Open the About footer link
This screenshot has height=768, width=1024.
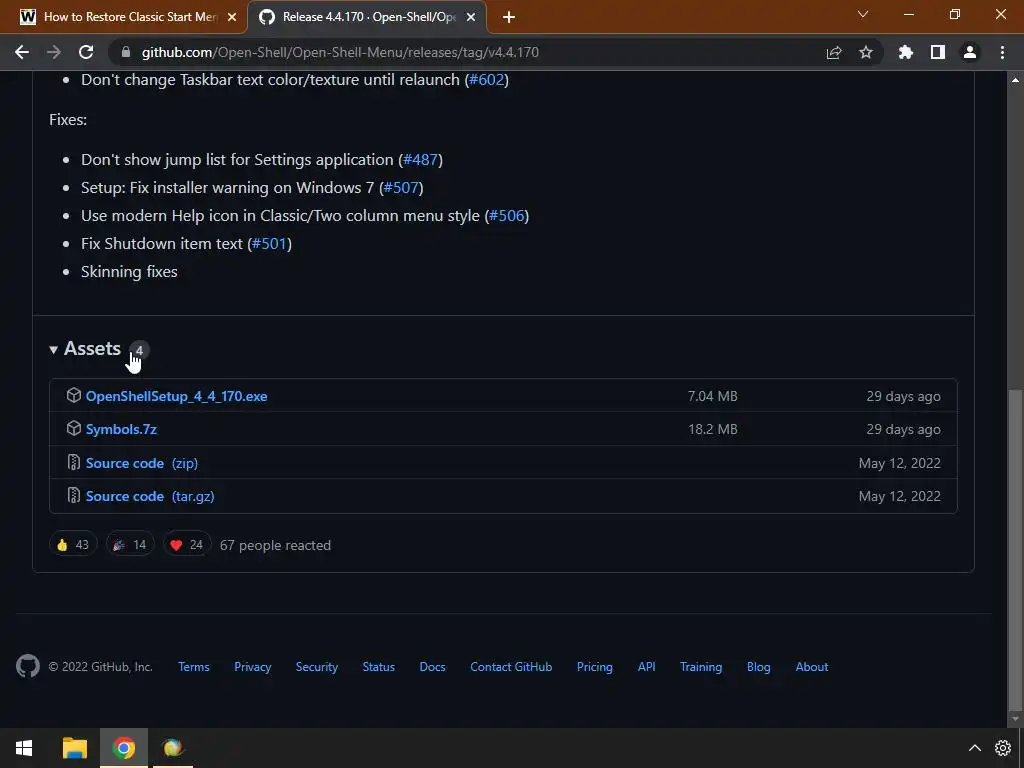click(812, 667)
